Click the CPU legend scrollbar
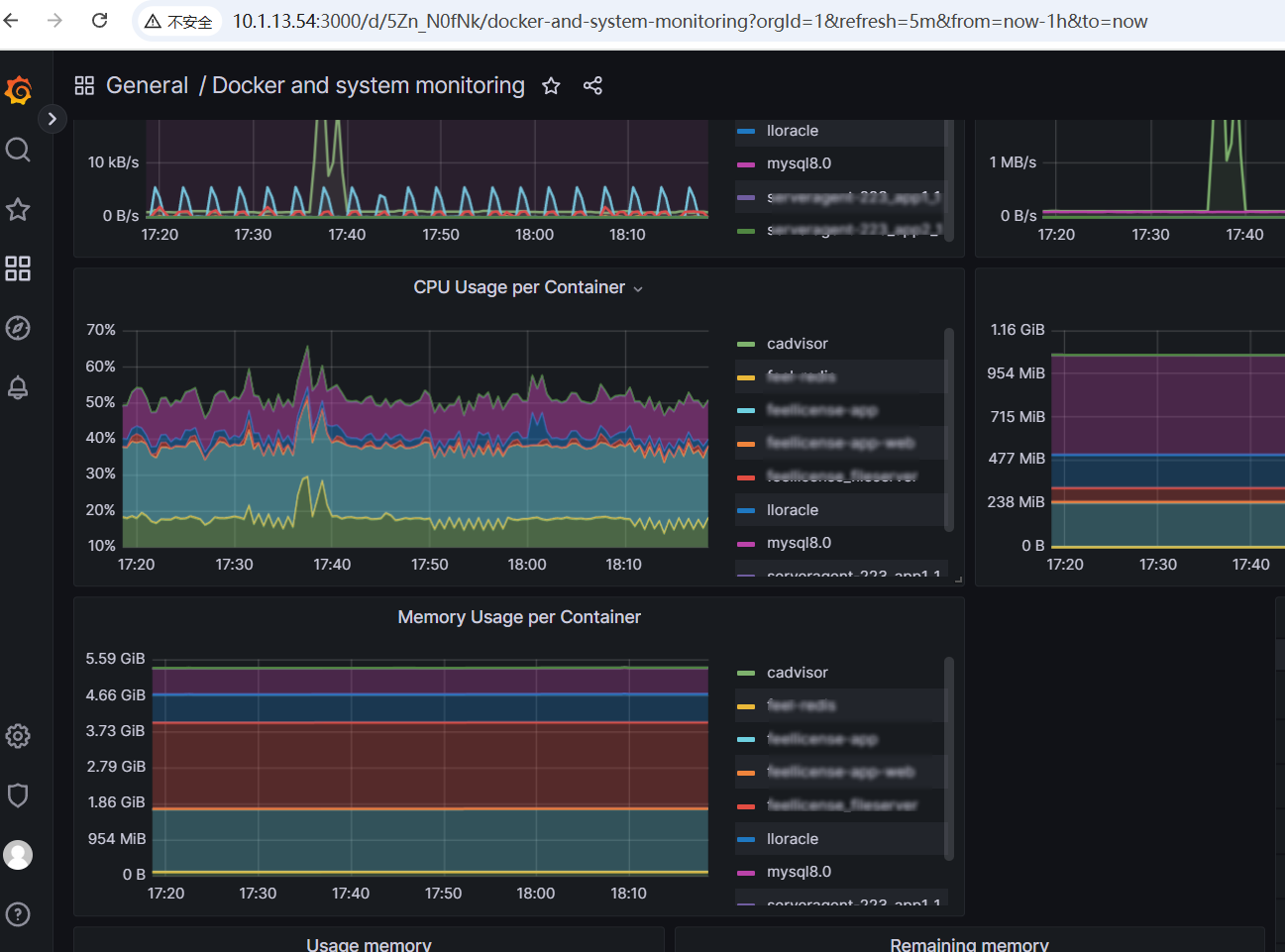 [949, 429]
